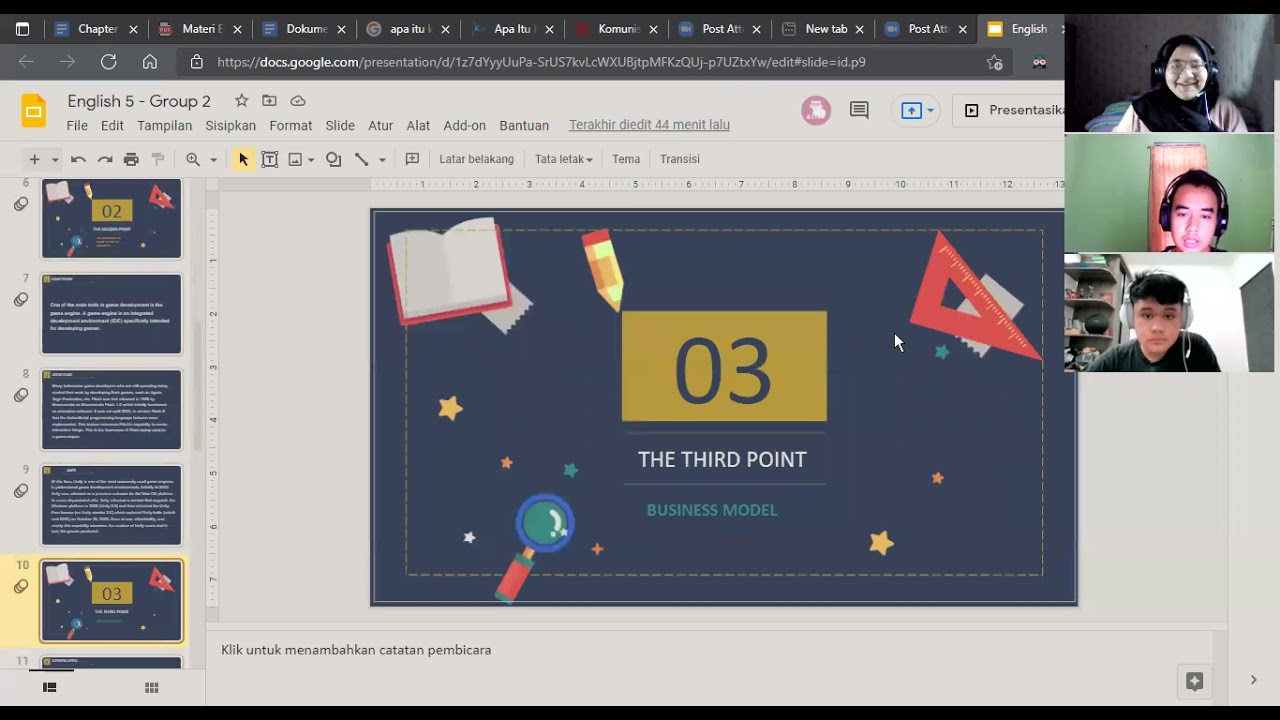The height and width of the screenshot is (720, 1280).
Task: Click the paint format icon
Action: point(157,159)
